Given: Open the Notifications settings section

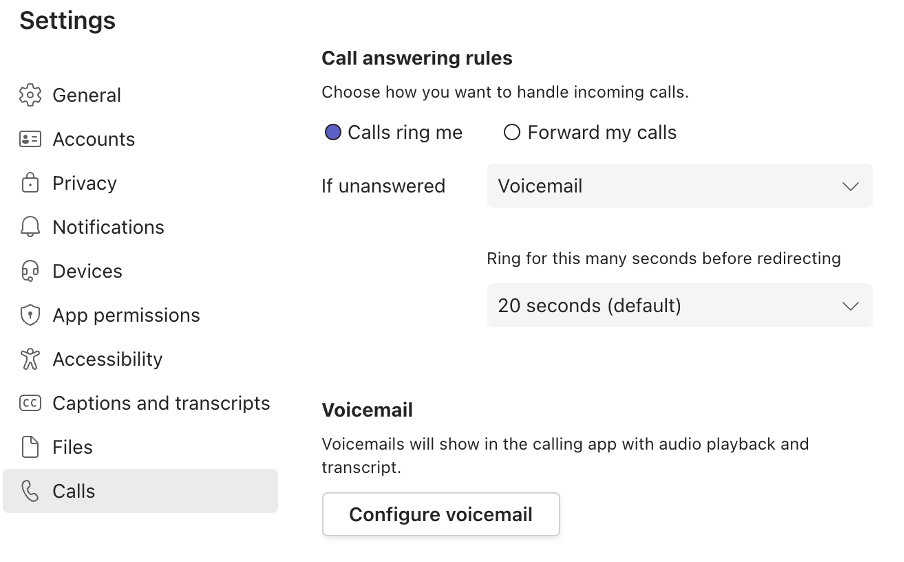Looking at the screenshot, I should pos(108,227).
